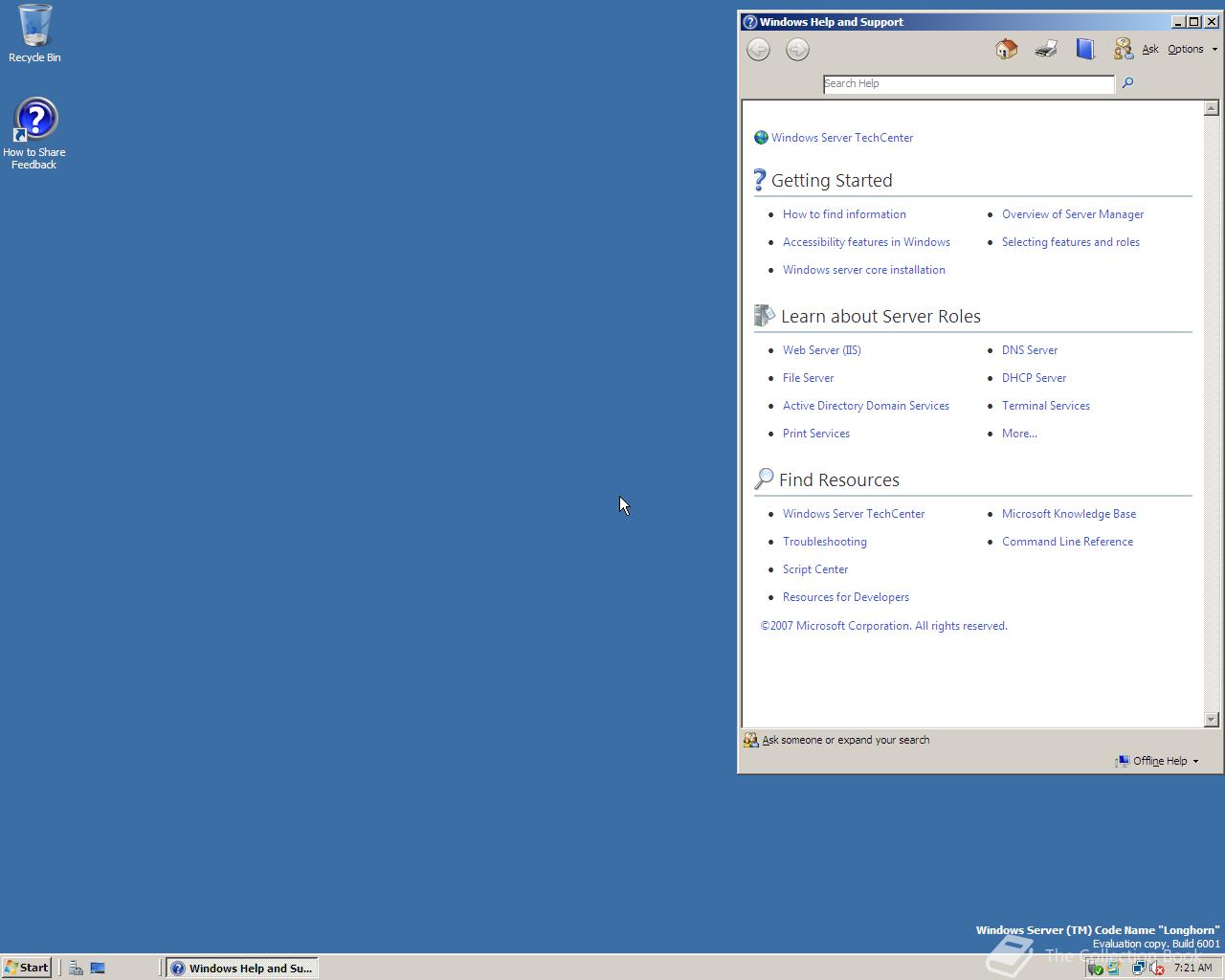
Task: Open Active Directory Domain Services link
Action: (866, 406)
